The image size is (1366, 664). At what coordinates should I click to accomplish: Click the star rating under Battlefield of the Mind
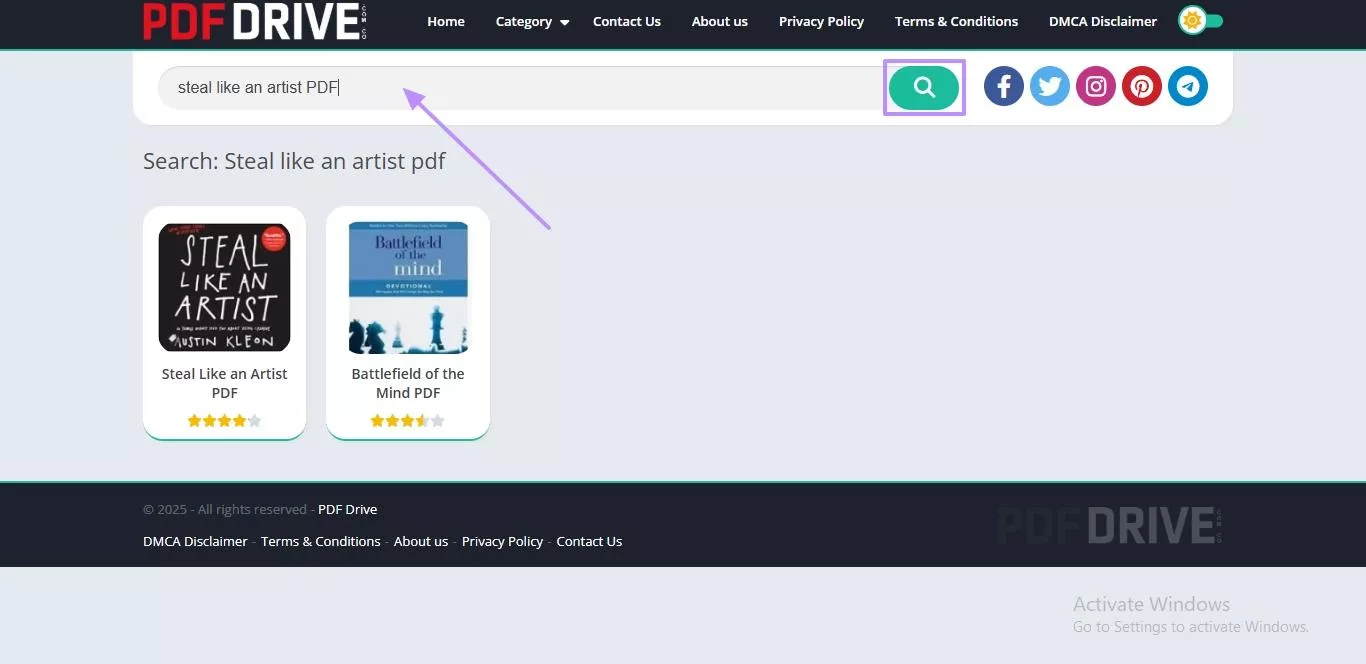click(x=408, y=421)
